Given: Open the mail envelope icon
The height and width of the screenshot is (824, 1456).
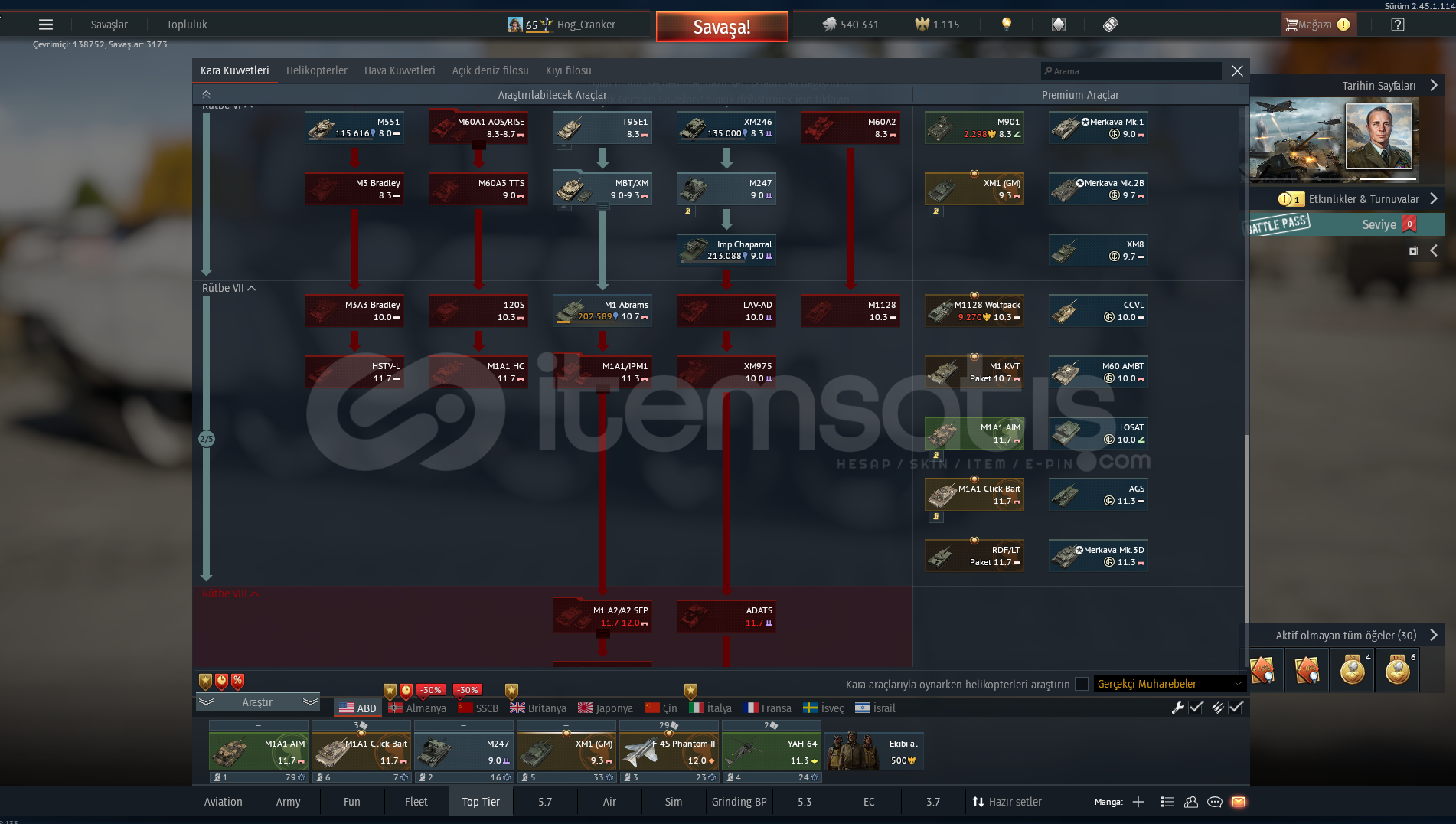Looking at the screenshot, I should (x=1238, y=802).
